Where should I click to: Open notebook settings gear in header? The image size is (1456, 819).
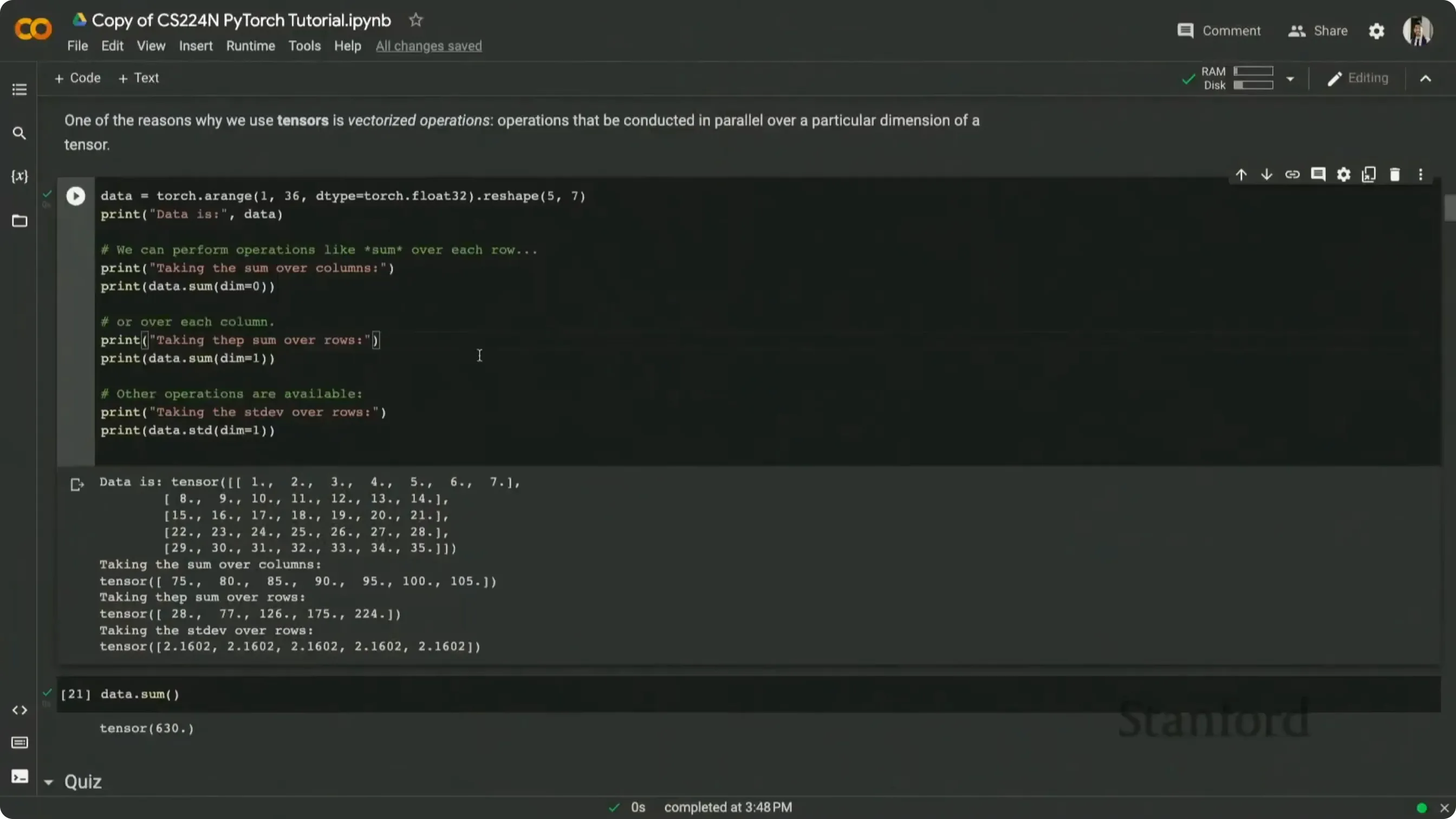[1377, 31]
